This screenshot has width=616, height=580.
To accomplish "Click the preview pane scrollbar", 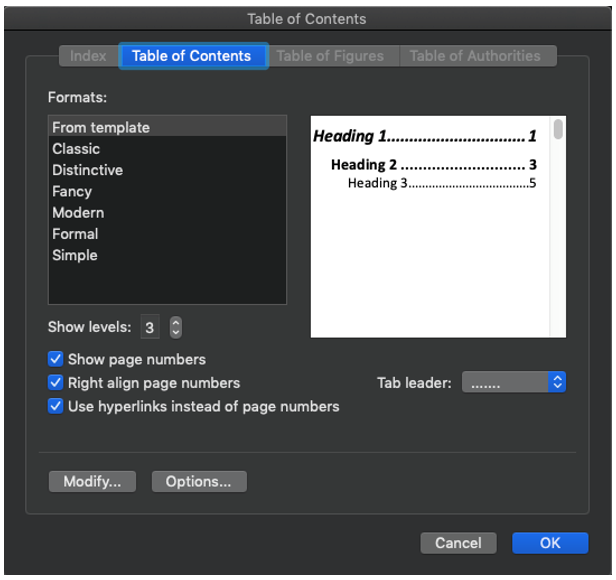I will click(x=558, y=131).
